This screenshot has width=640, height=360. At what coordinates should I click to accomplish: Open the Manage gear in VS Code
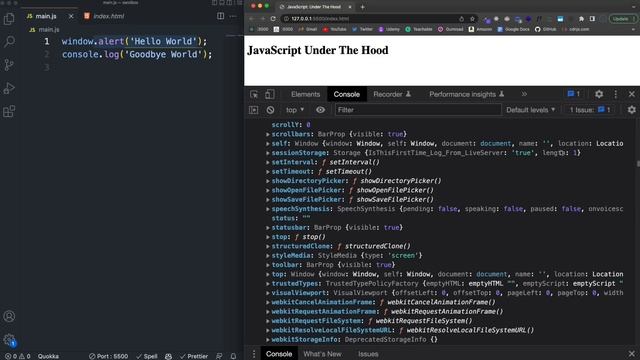(9, 340)
